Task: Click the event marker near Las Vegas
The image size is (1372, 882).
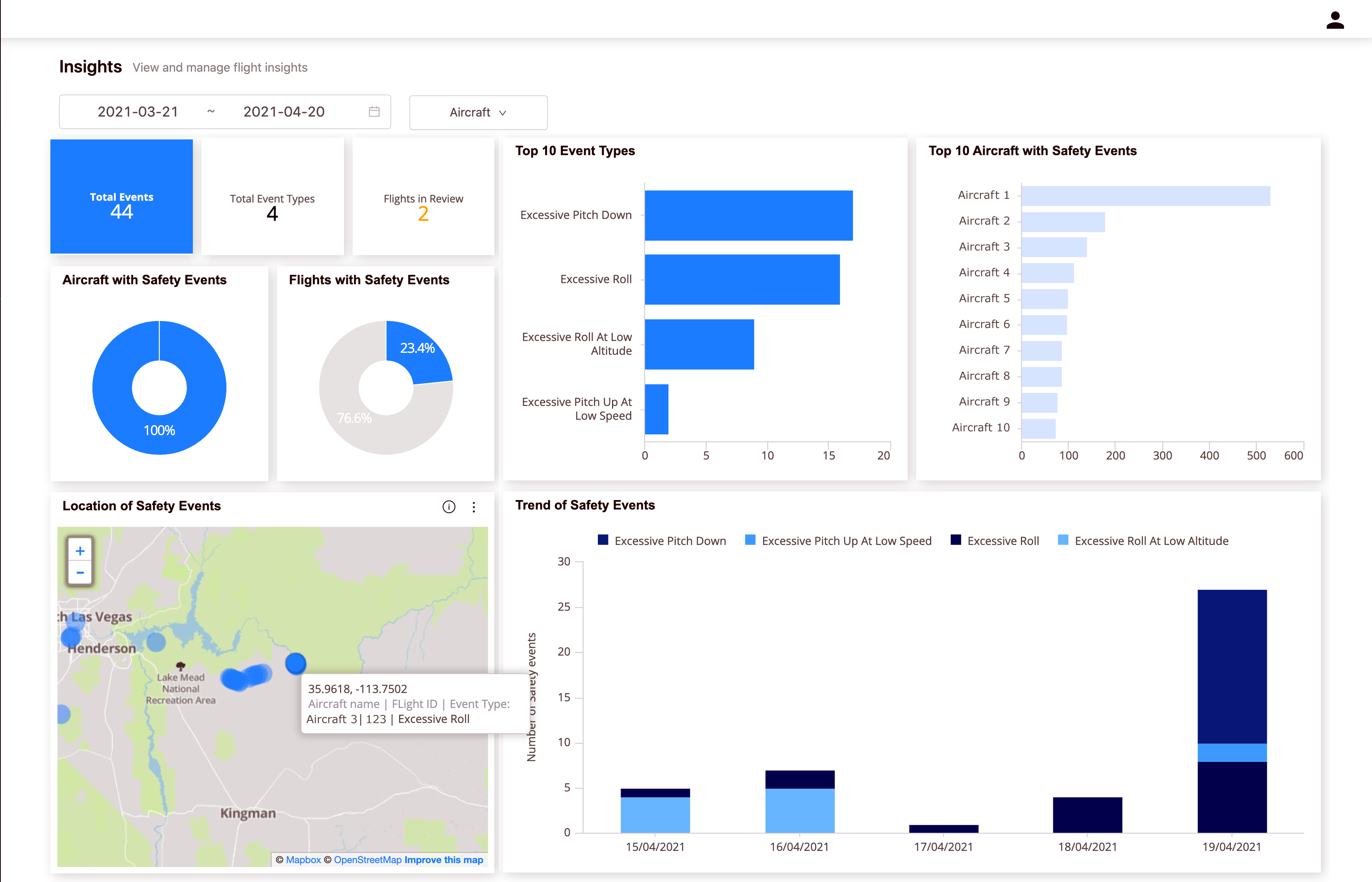Action: pyautogui.click(x=72, y=637)
